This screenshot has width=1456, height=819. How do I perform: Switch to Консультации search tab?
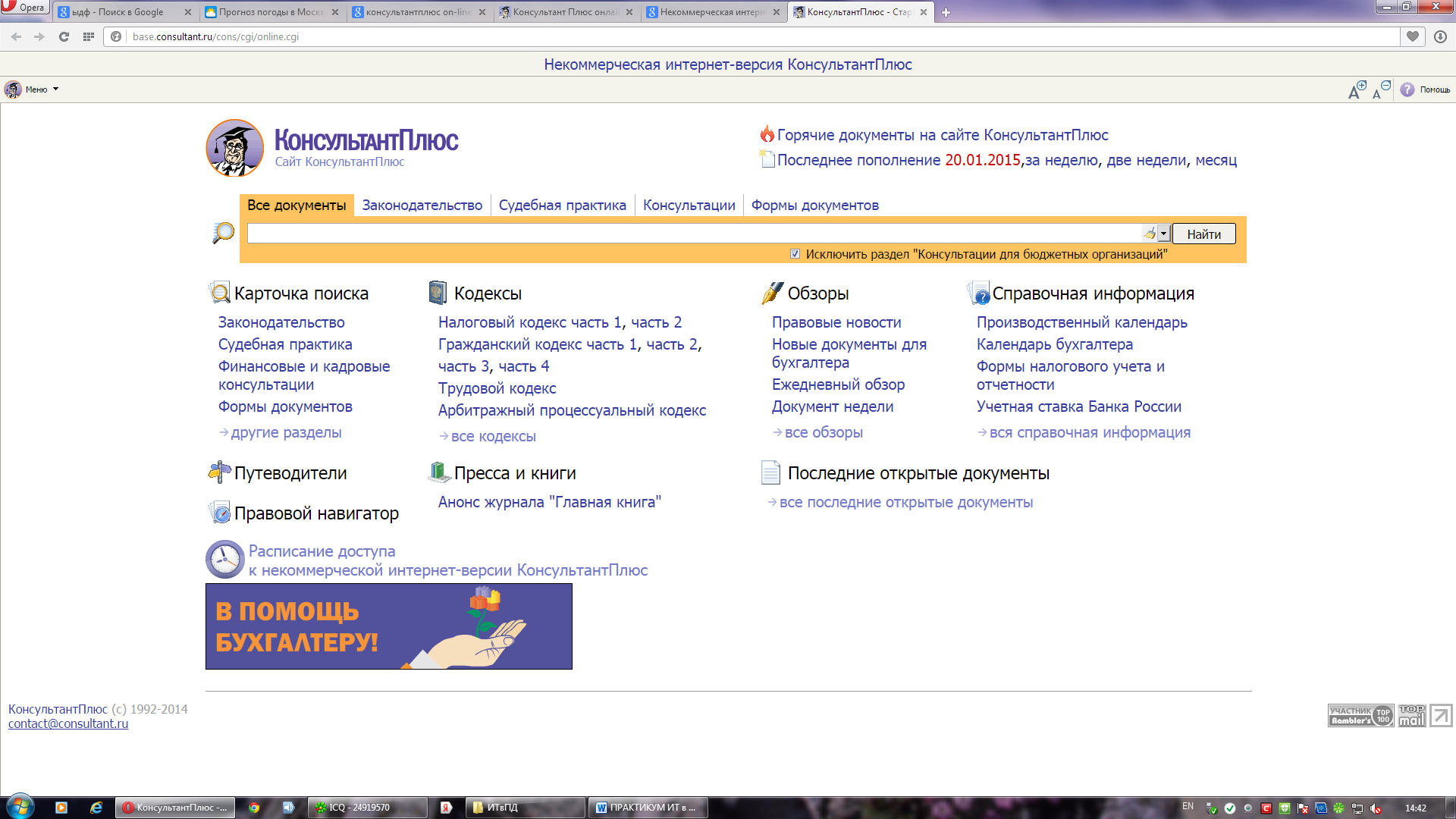(689, 205)
